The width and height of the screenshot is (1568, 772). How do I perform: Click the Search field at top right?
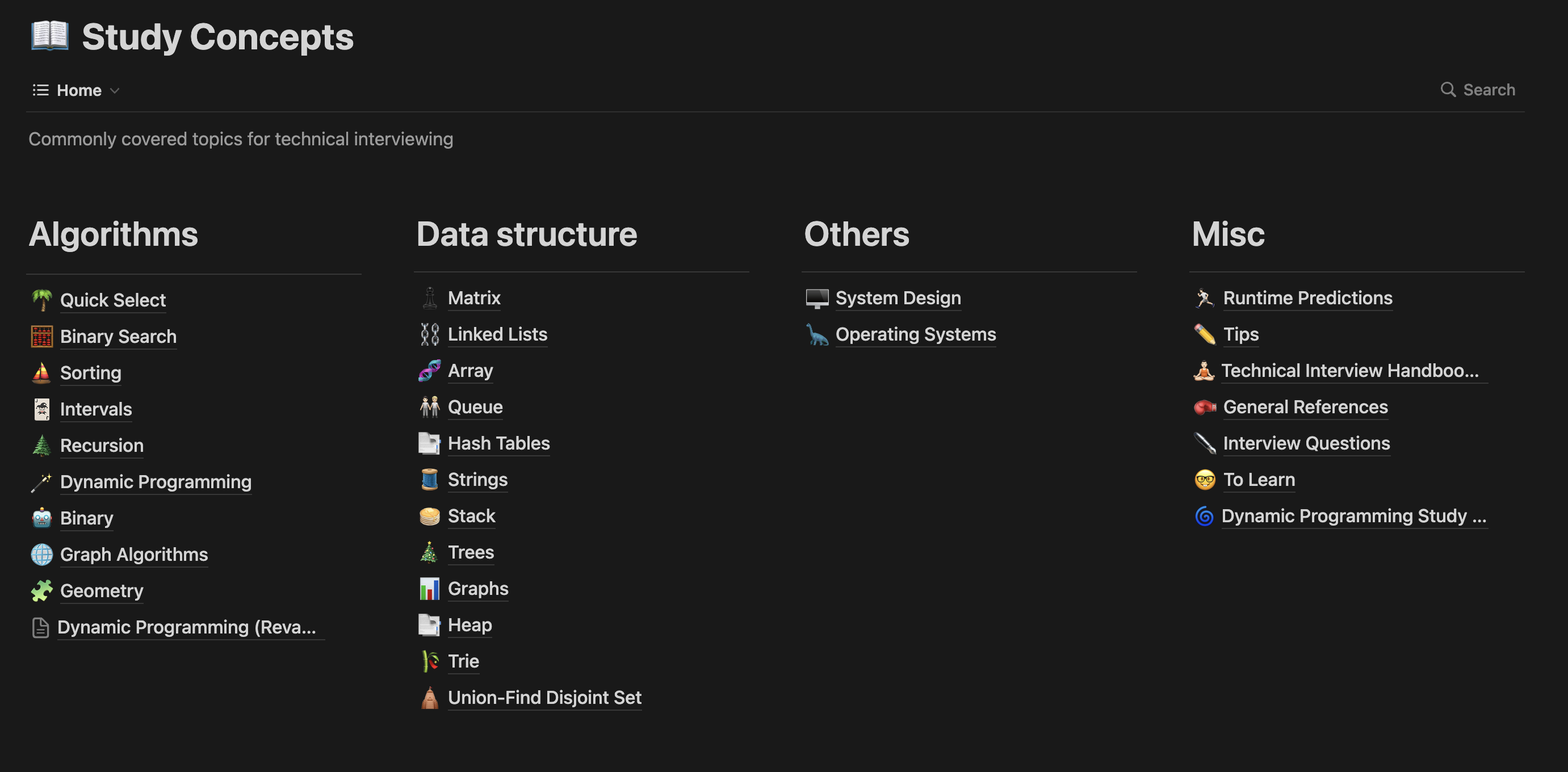pyautogui.click(x=1477, y=90)
